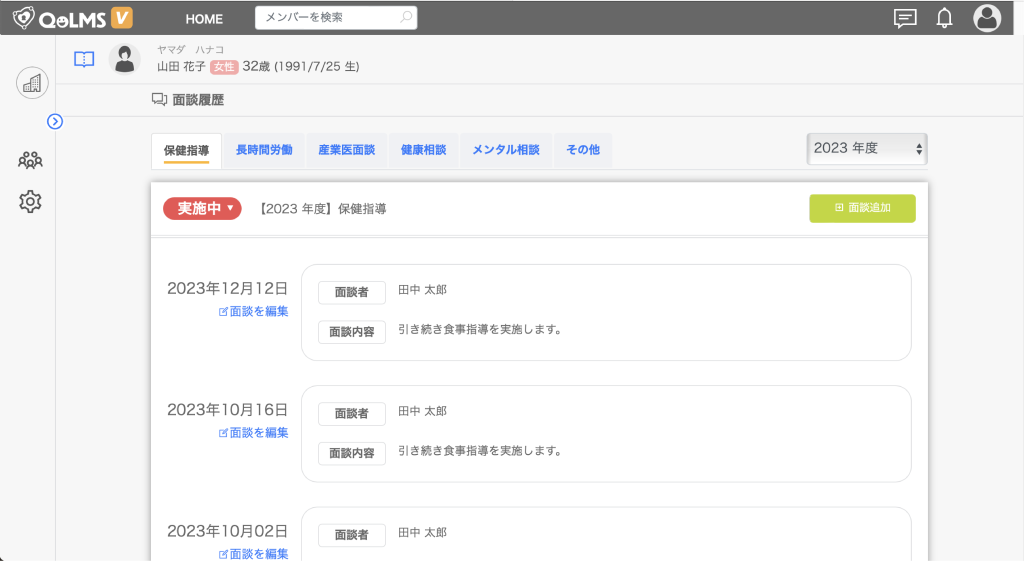Open the chat messages icon
The width and height of the screenshot is (1024, 561).
tap(905, 18)
